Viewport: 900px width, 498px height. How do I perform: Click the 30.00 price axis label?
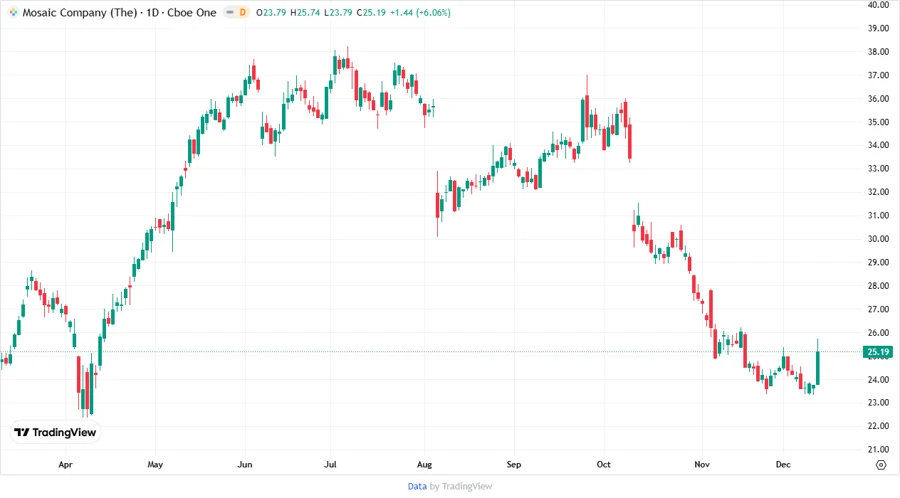tap(878, 239)
